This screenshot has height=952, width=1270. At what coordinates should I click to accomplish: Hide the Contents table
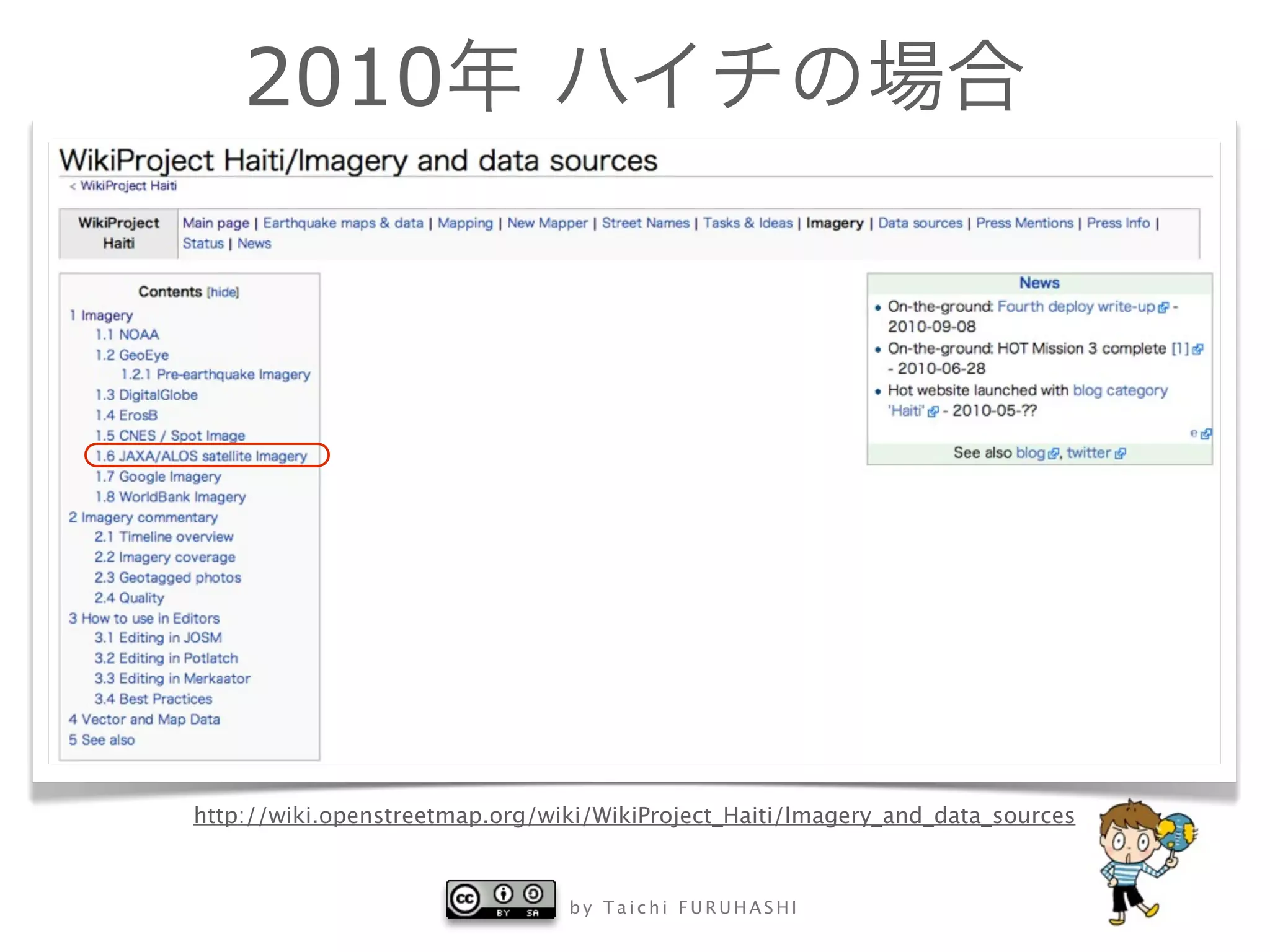pyautogui.click(x=223, y=292)
